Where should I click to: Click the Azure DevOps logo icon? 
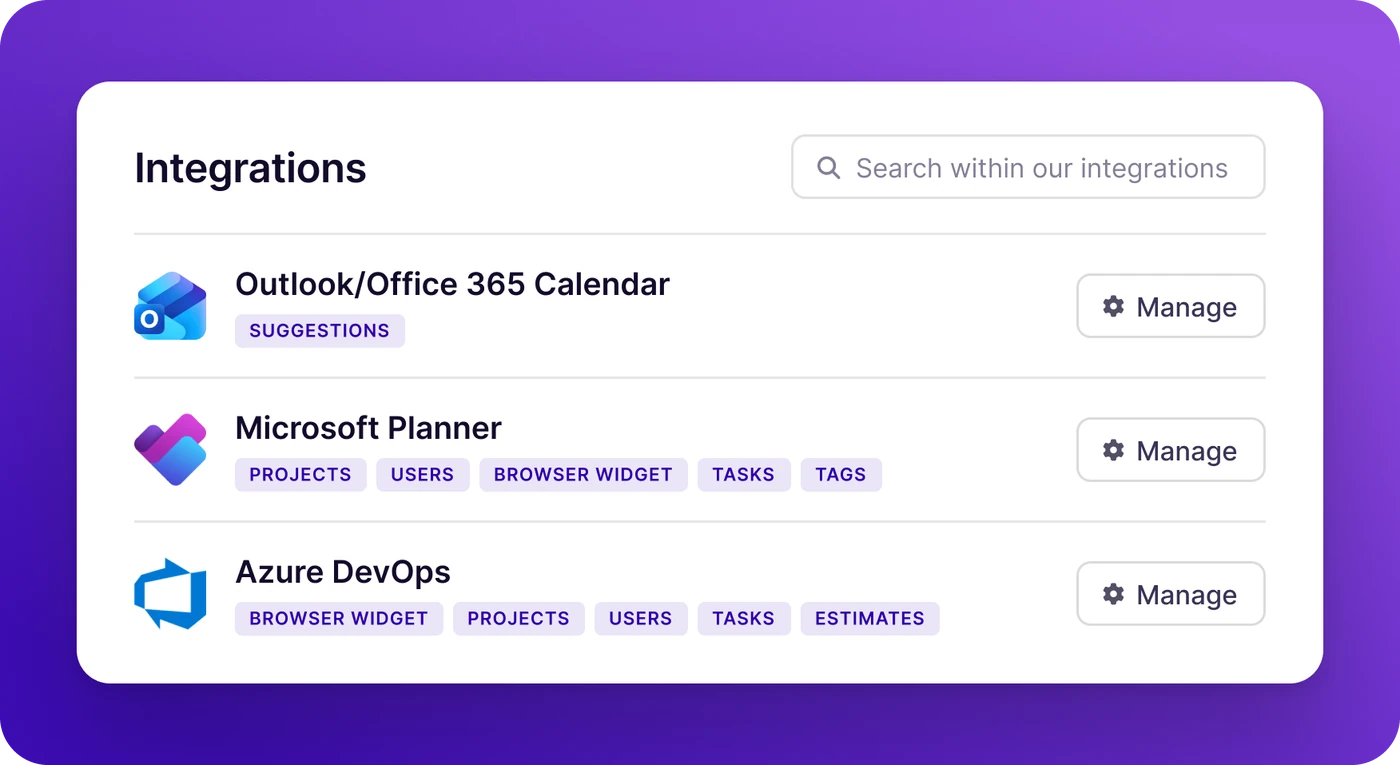tap(170, 594)
